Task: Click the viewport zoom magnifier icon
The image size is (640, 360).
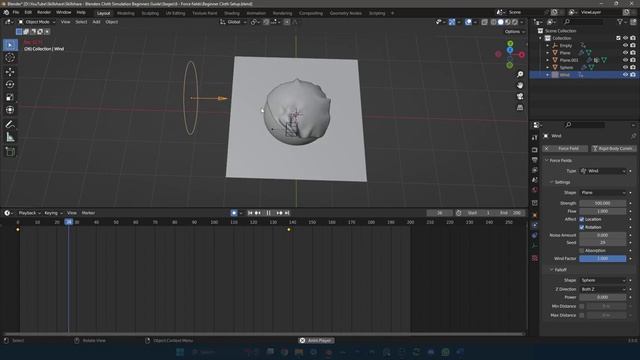Action: pyautogui.click(x=520, y=74)
